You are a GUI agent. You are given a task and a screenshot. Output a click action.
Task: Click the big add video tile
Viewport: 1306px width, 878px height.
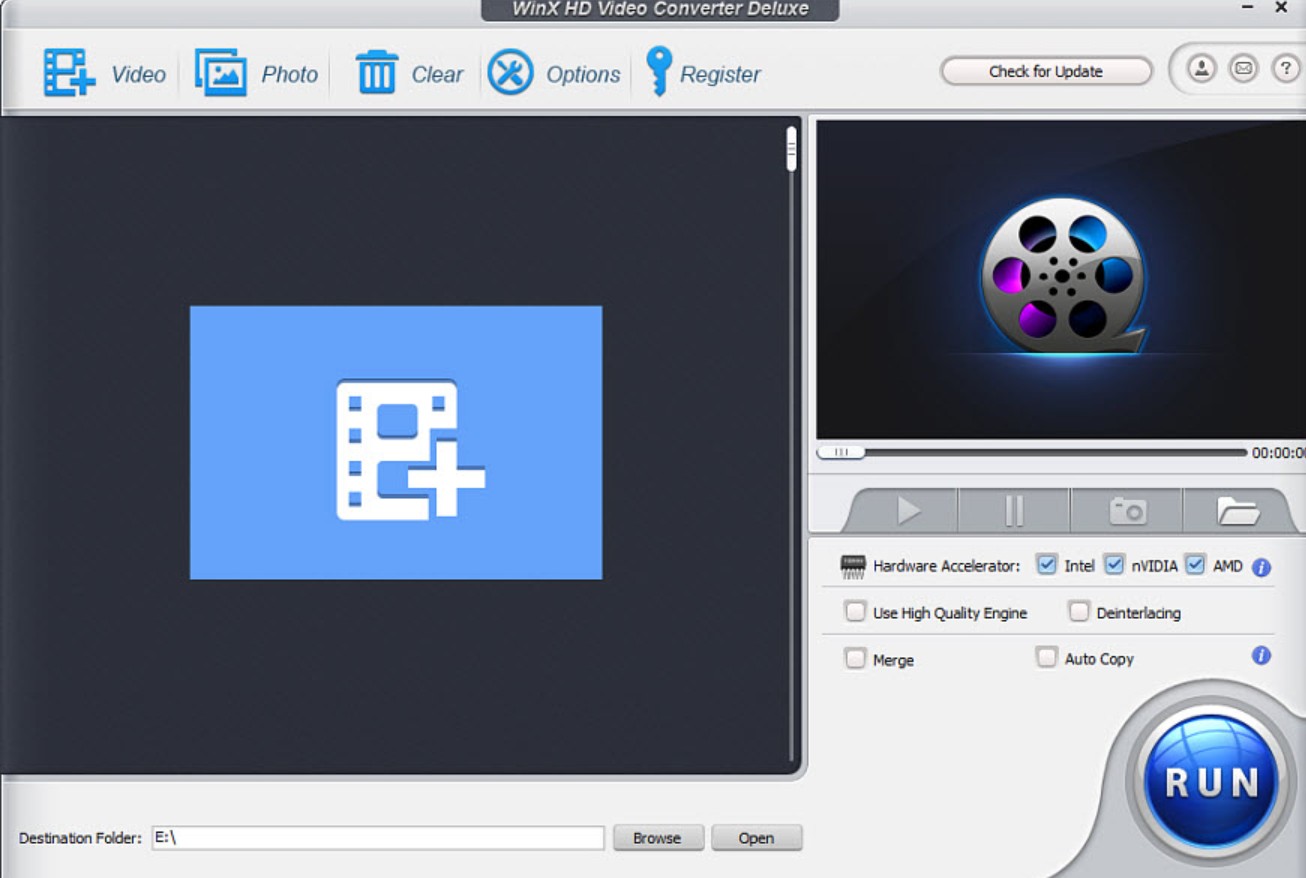click(396, 442)
